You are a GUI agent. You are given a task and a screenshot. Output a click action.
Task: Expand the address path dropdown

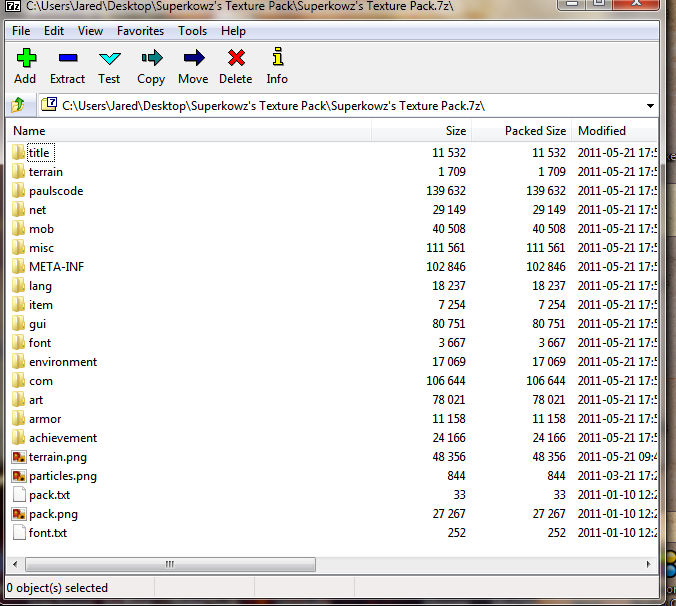click(x=650, y=105)
